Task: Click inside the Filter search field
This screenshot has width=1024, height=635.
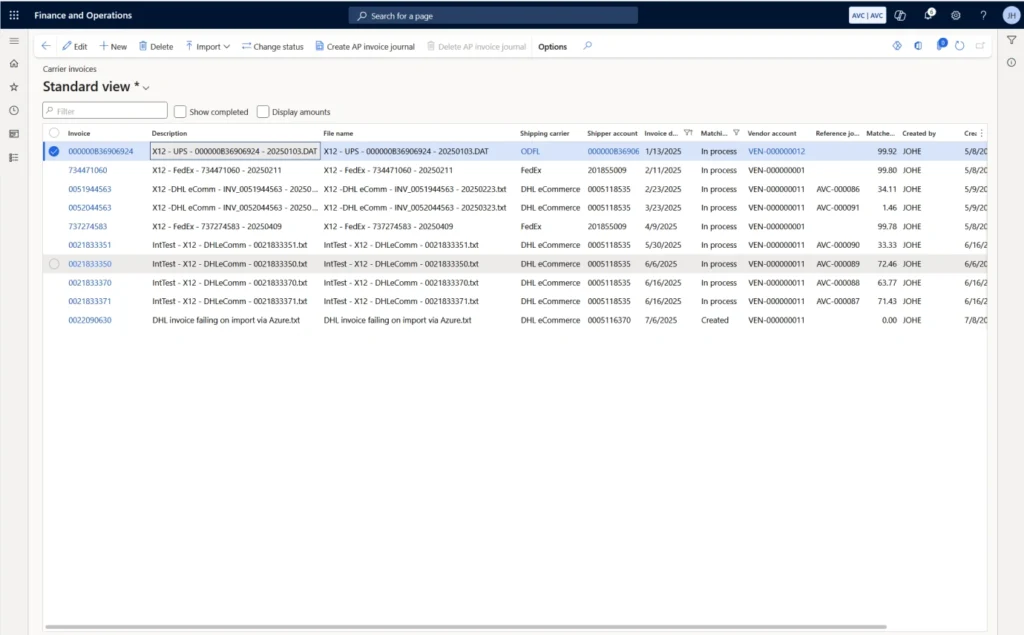Action: point(103,111)
